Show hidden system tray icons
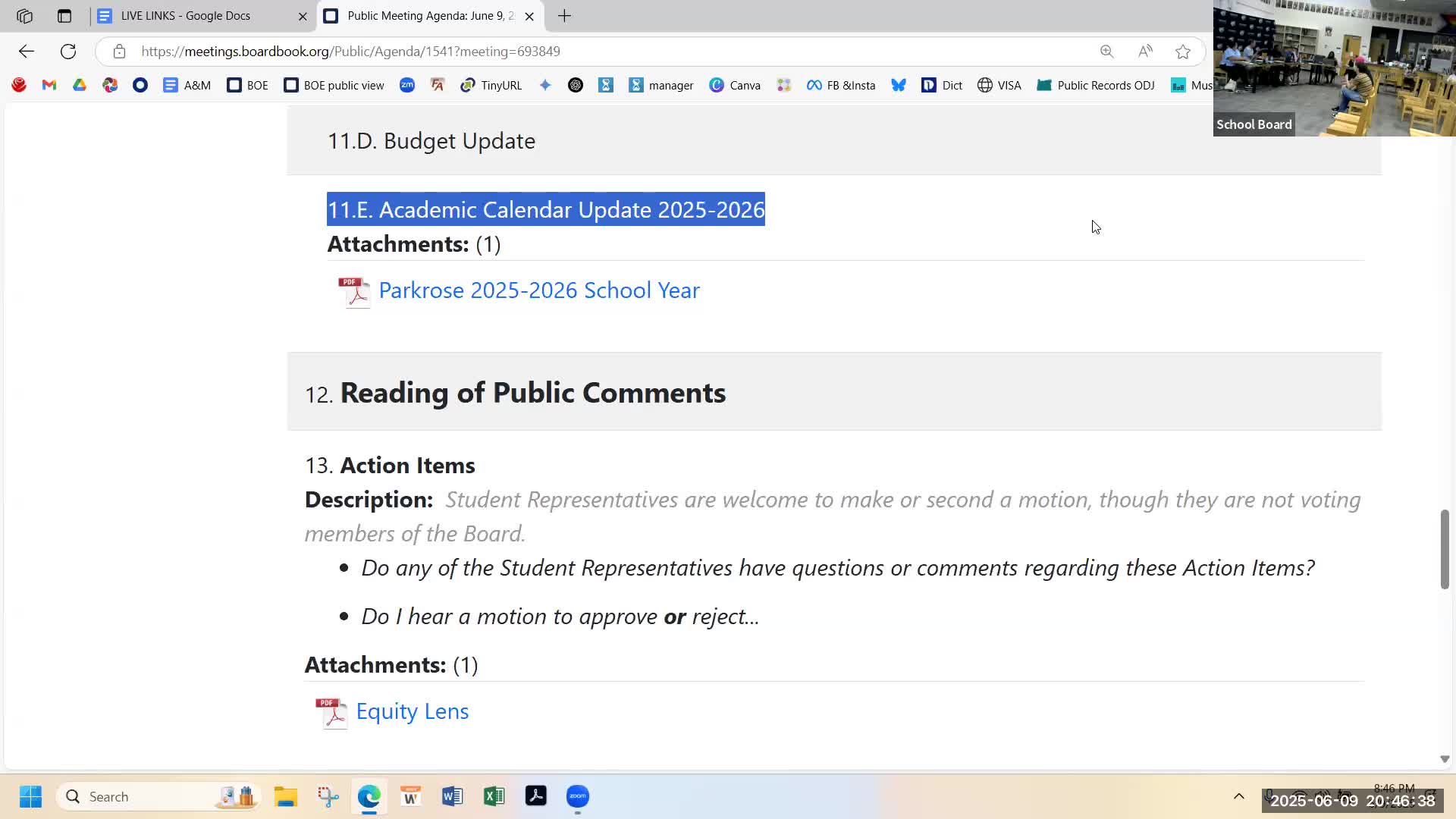The image size is (1456, 819). [1239, 796]
